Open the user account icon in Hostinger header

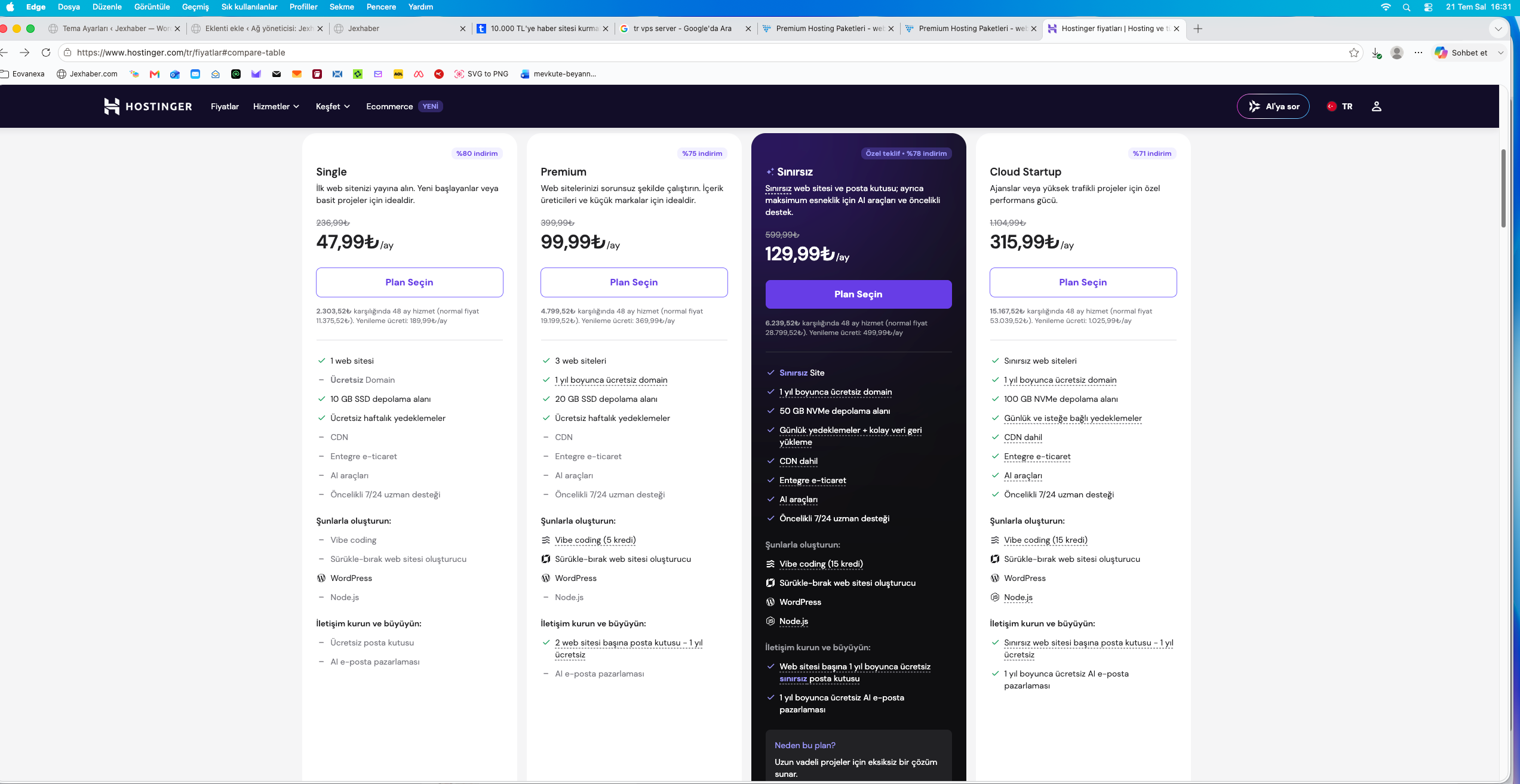coord(1376,106)
